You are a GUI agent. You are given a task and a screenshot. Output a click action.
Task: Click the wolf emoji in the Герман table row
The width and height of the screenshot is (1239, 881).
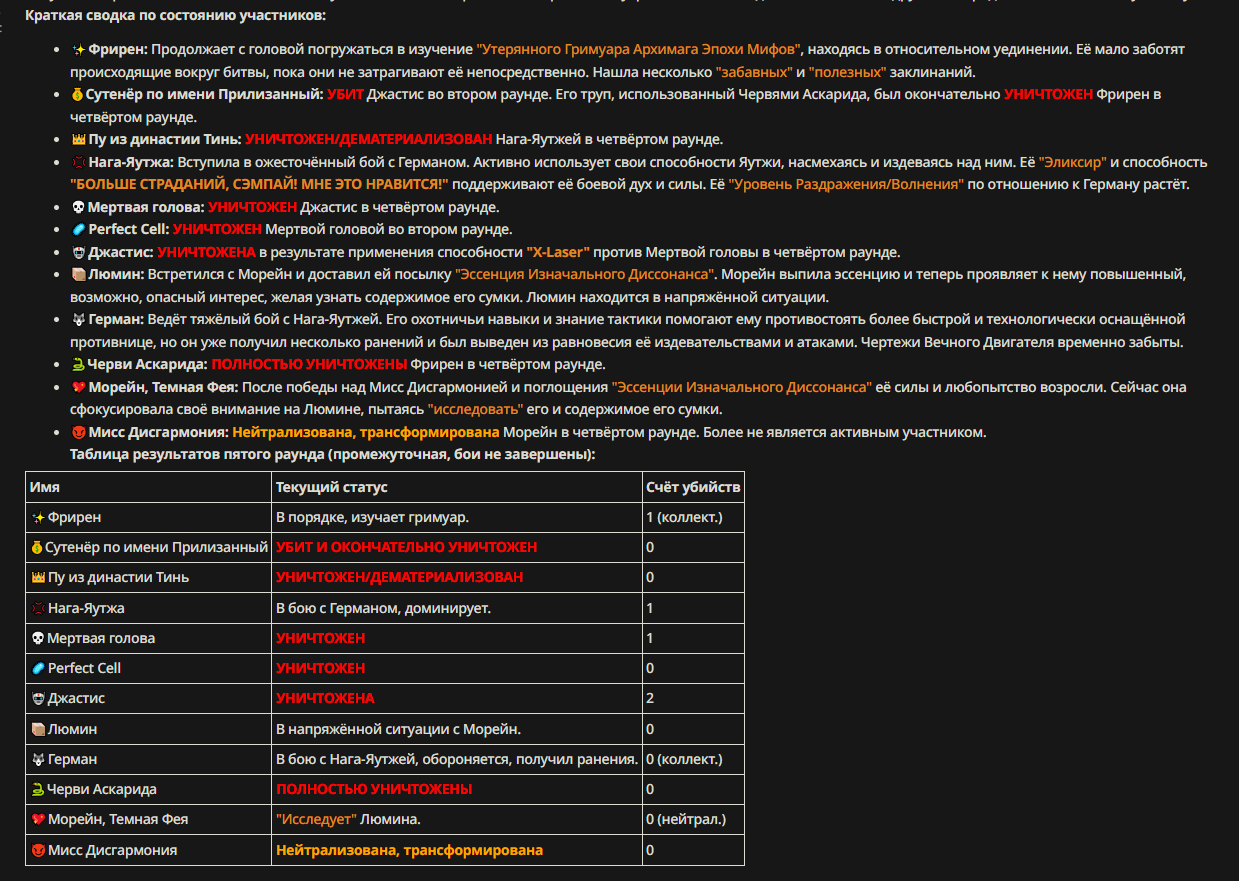pyautogui.click(x=38, y=759)
